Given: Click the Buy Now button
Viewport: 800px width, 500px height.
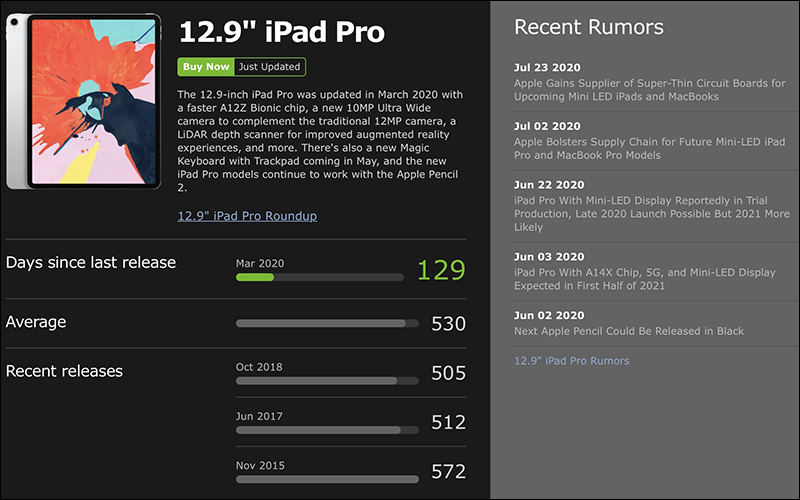Looking at the screenshot, I should 206,67.
